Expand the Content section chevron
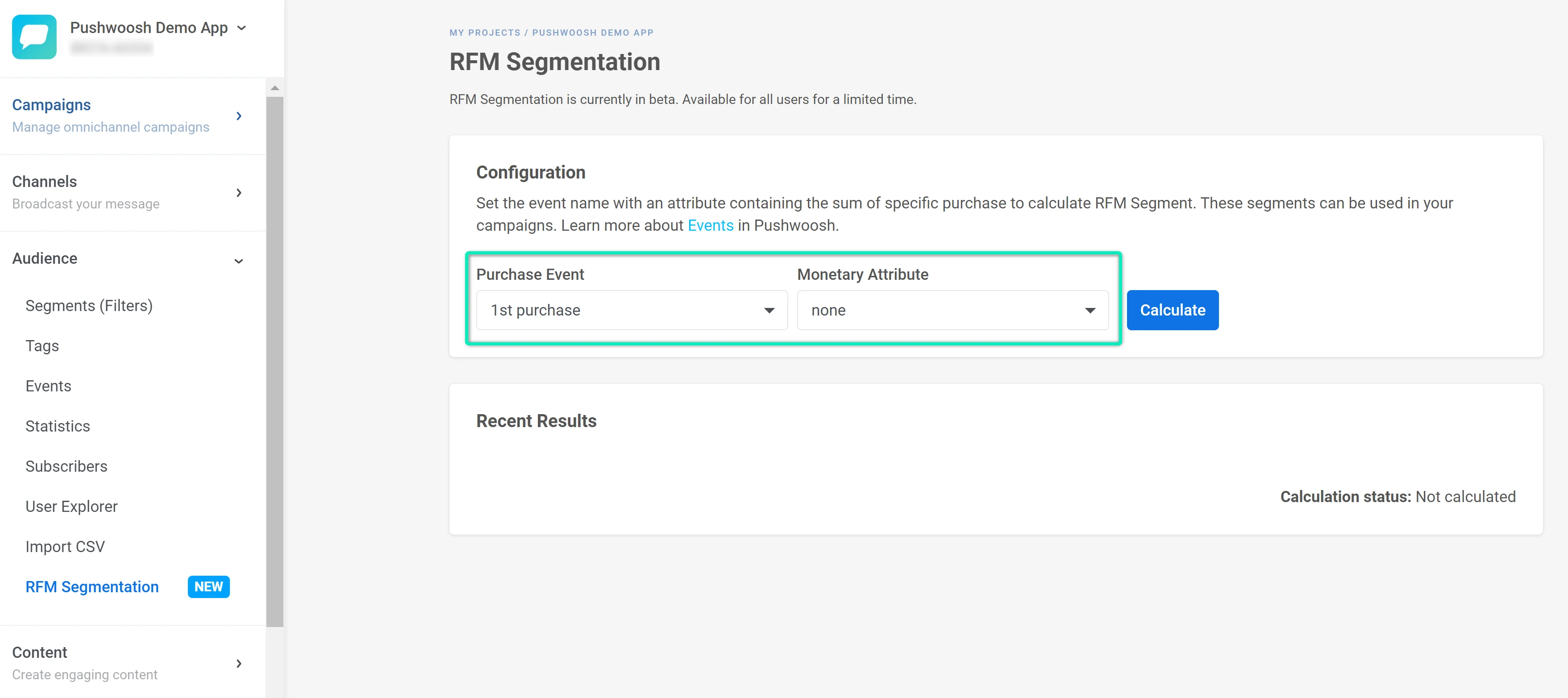Viewport: 1568px width, 698px height. coord(239,663)
